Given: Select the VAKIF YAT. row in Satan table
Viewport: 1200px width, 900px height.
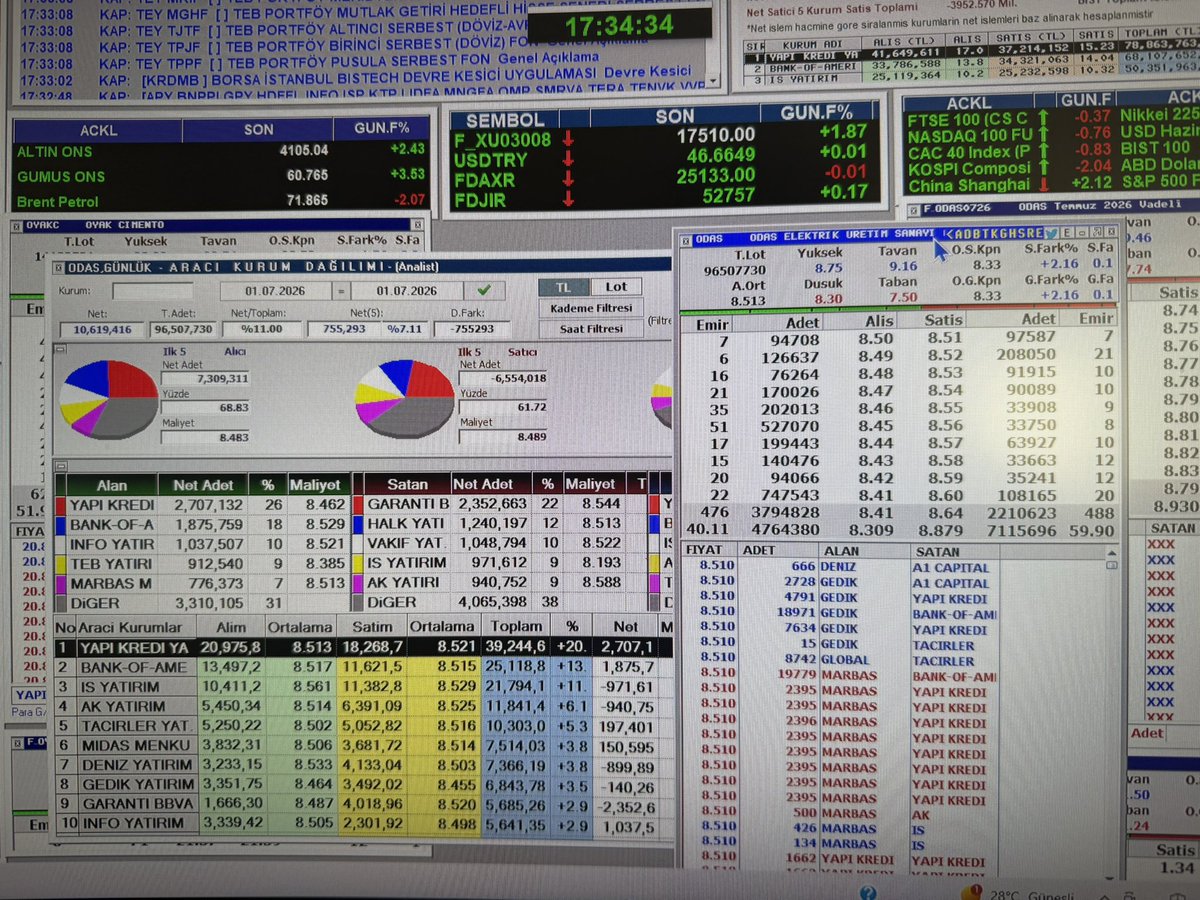Looking at the screenshot, I should coord(499,543).
